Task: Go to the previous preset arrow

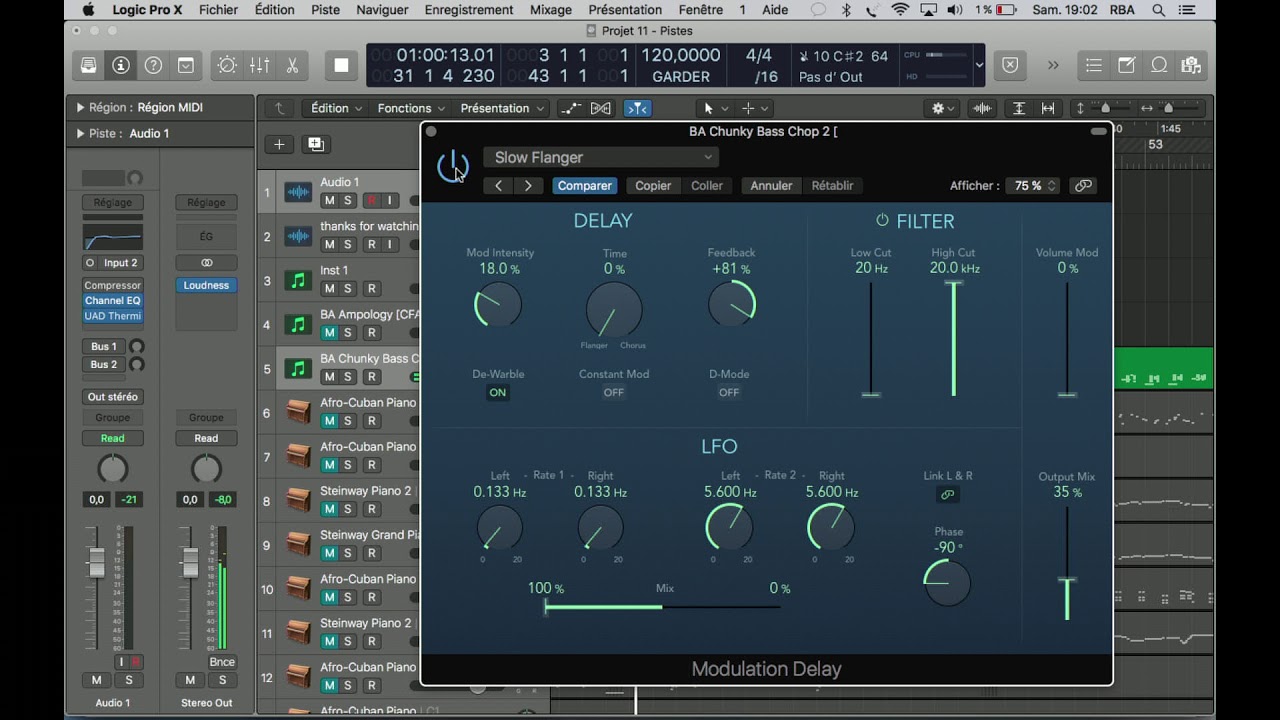Action: click(x=498, y=185)
